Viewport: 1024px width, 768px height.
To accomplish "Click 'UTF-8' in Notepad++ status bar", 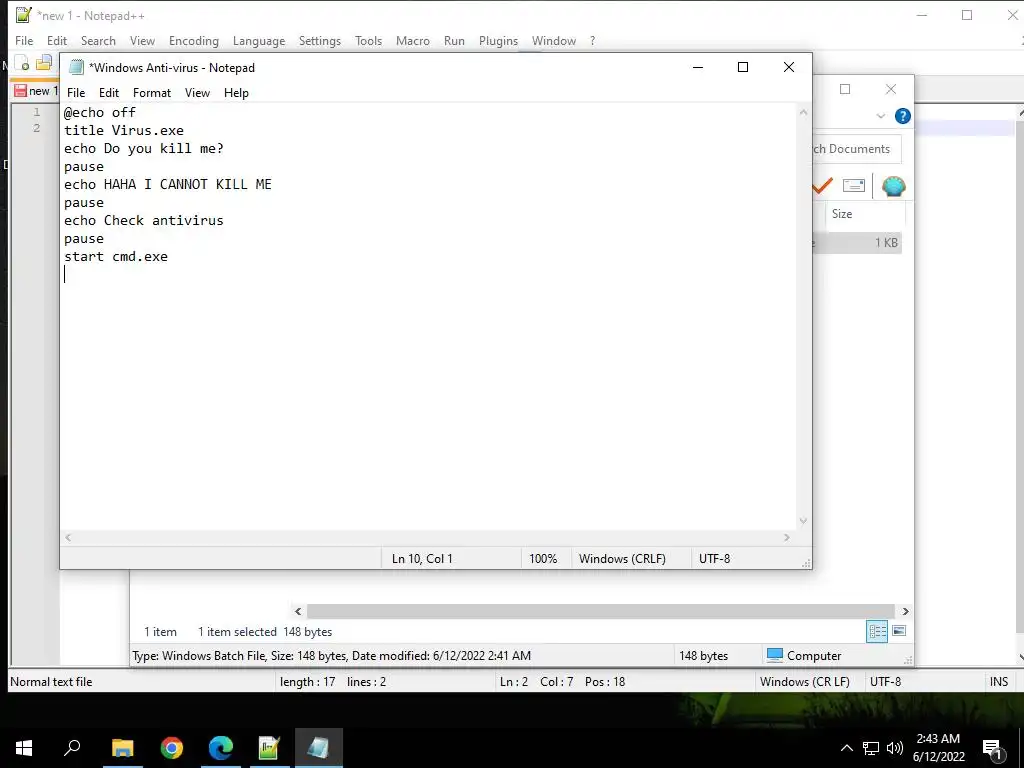I will pos(885,681).
